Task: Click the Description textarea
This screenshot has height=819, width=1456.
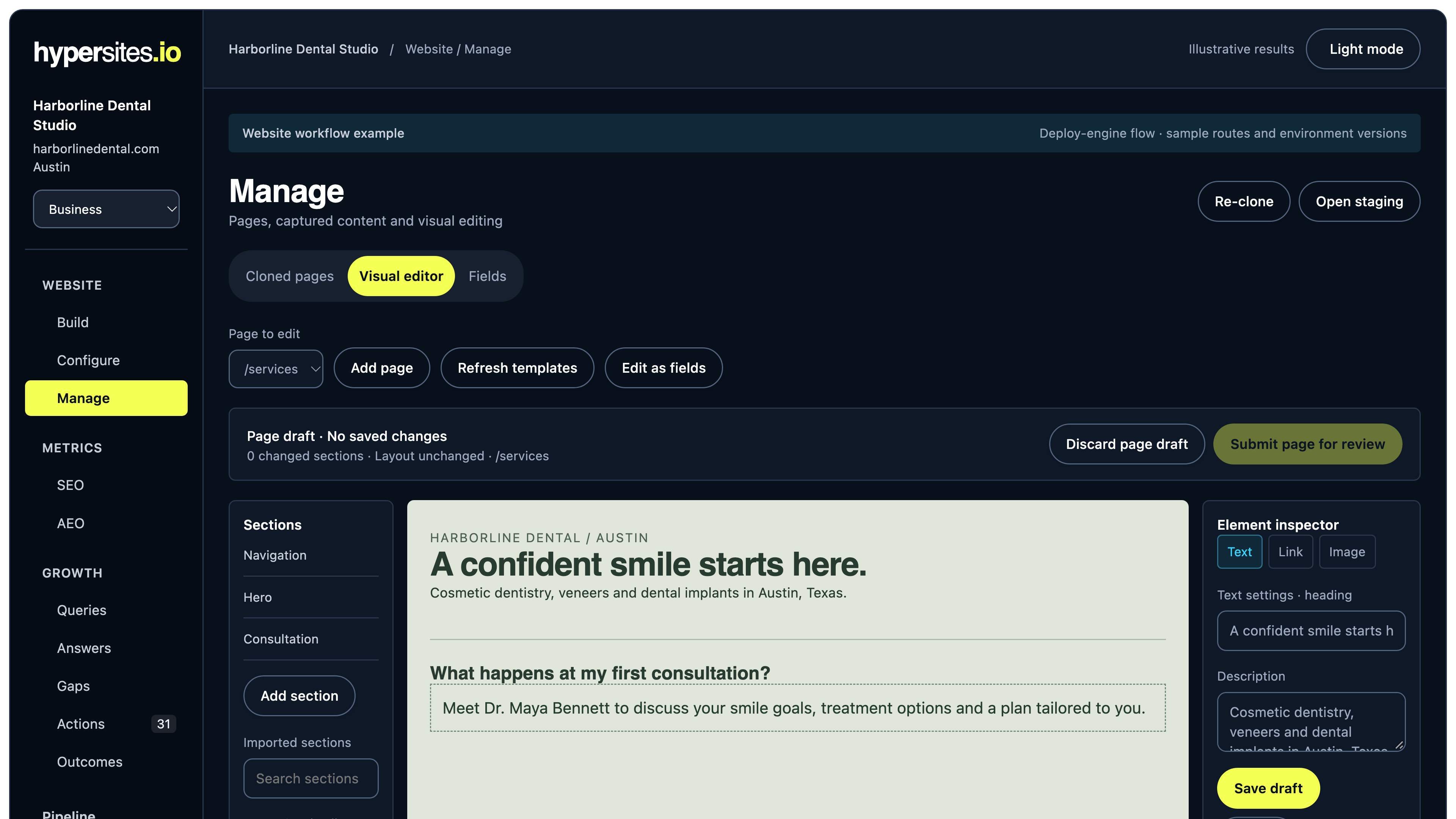Action: (x=1311, y=722)
